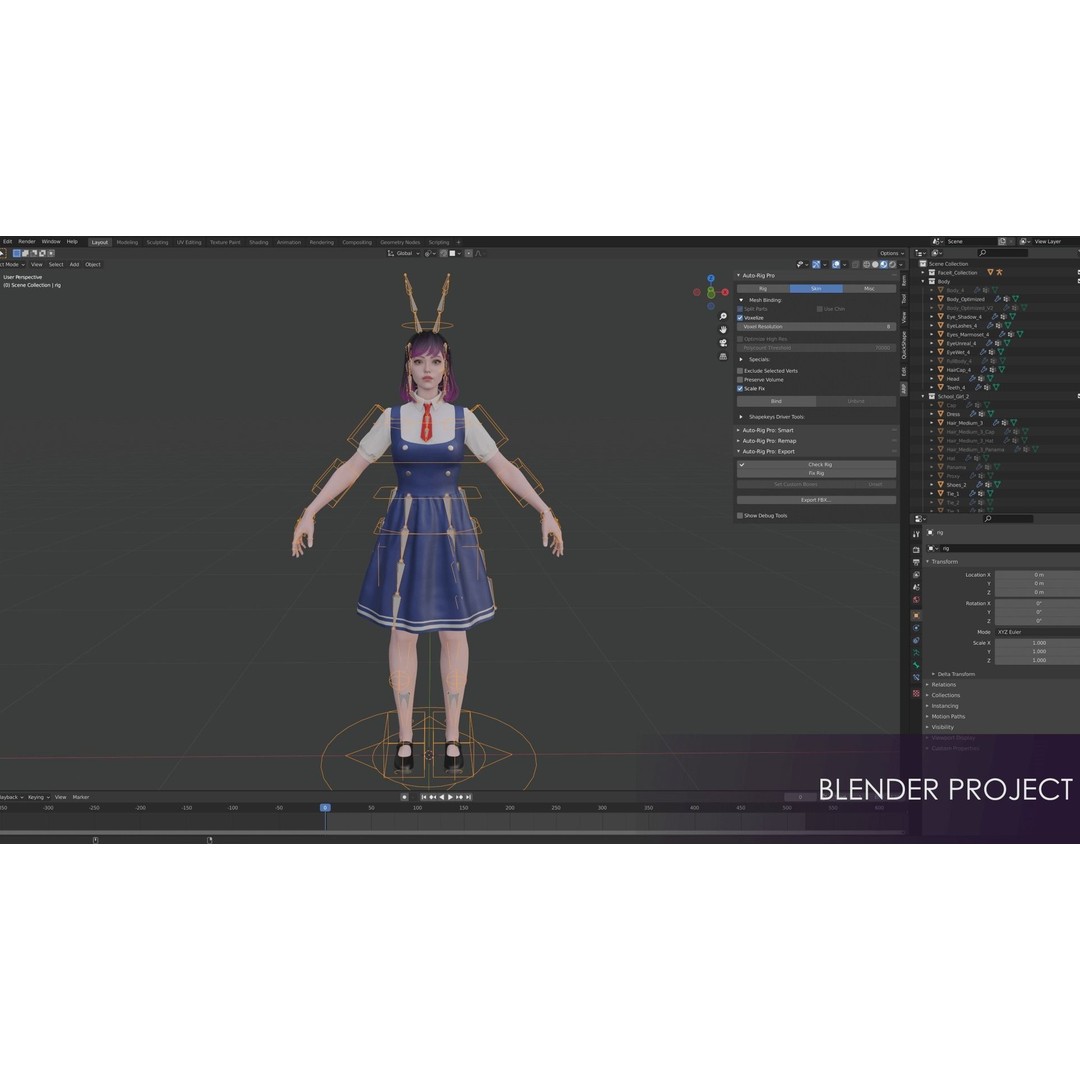
Task: Enable Exclude Selected Verts checkbox
Action: [740, 371]
